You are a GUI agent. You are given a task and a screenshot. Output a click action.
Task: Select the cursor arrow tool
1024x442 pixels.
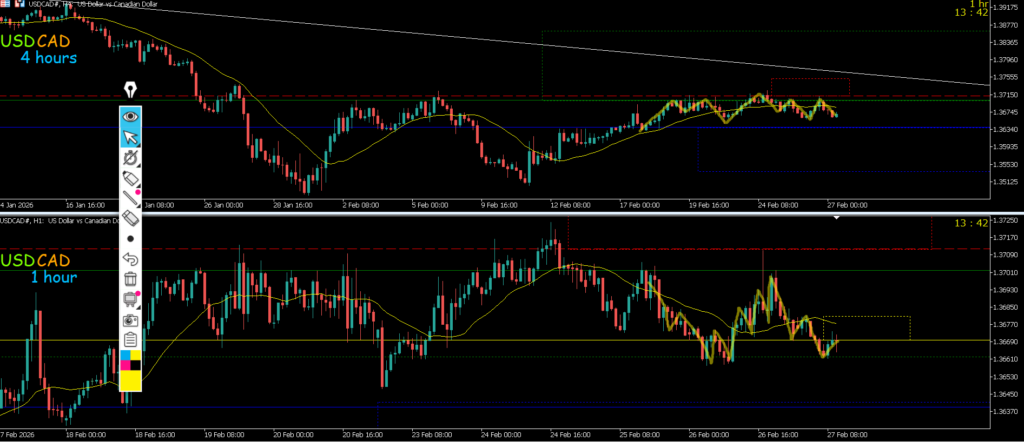tap(130, 136)
